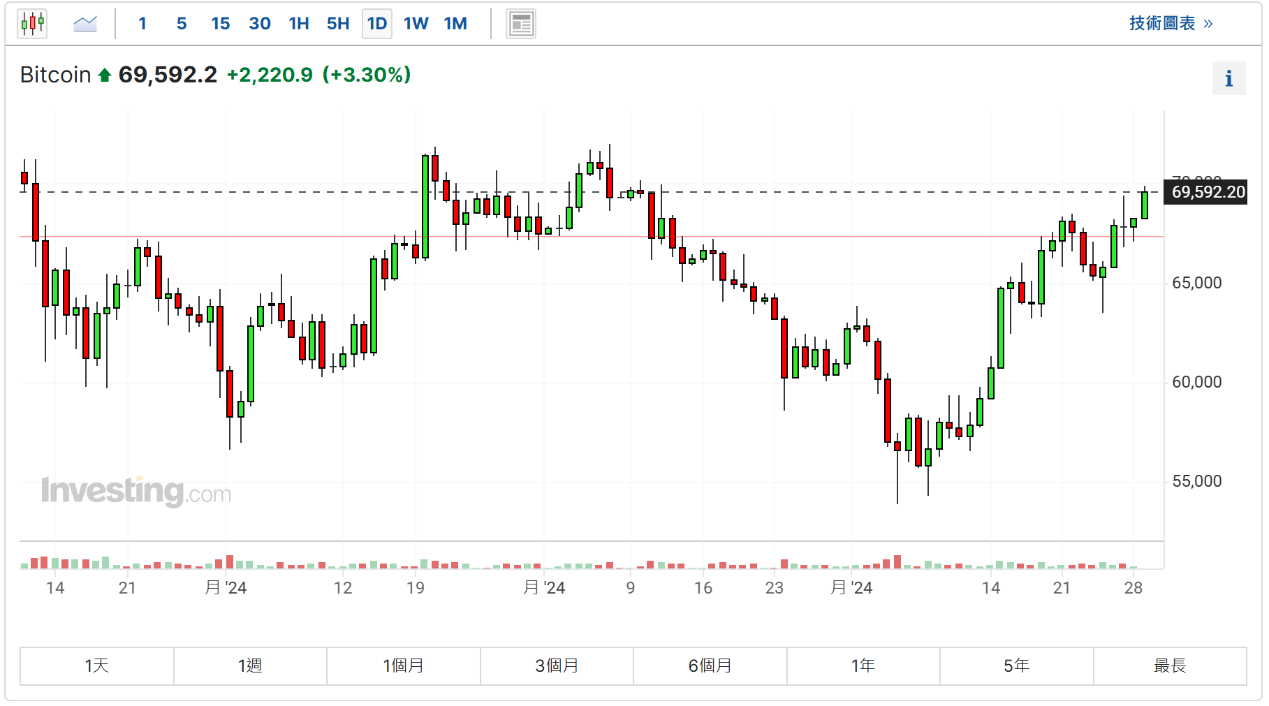The width and height of the screenshot is (1269, 706).
Task: Open the 技術圖表 technical chart link
Action: (1170, 23)
